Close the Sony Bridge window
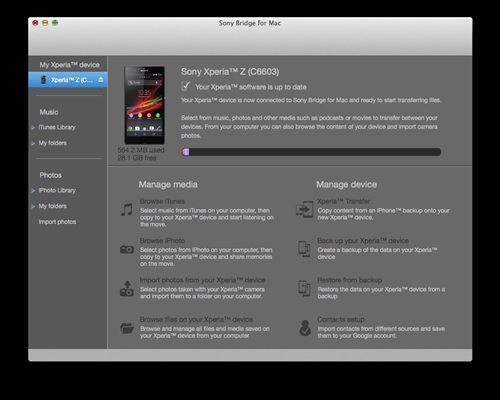 [x=35, y=23]
